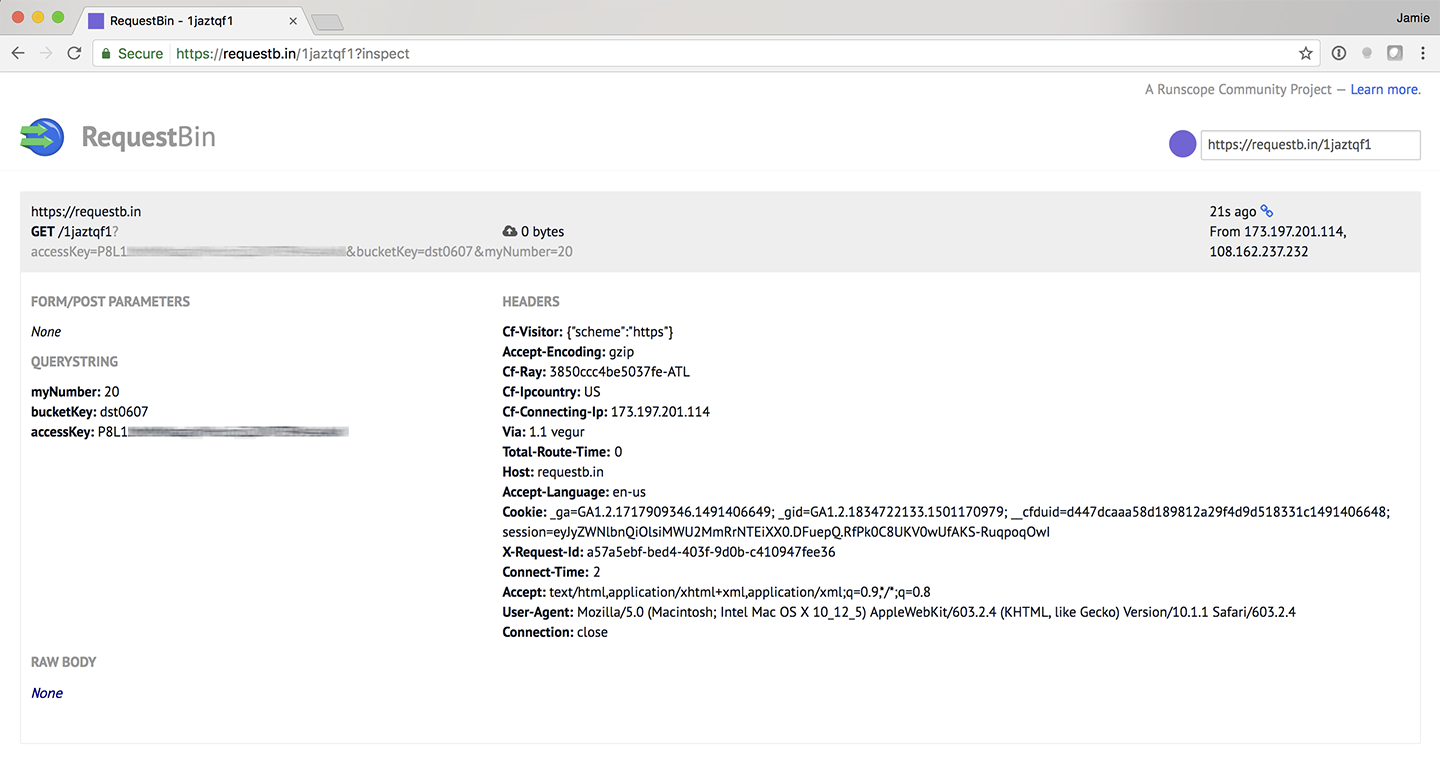Follow the Learn more link
Viewport: 1440px width, 760px height.
point(1384,90)
